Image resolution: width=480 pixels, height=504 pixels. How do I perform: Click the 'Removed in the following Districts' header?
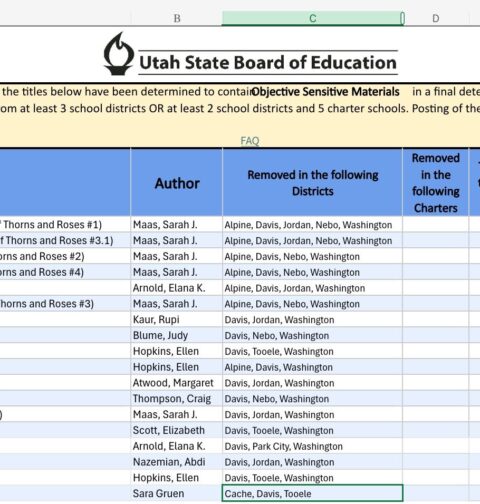coord(312,183)
